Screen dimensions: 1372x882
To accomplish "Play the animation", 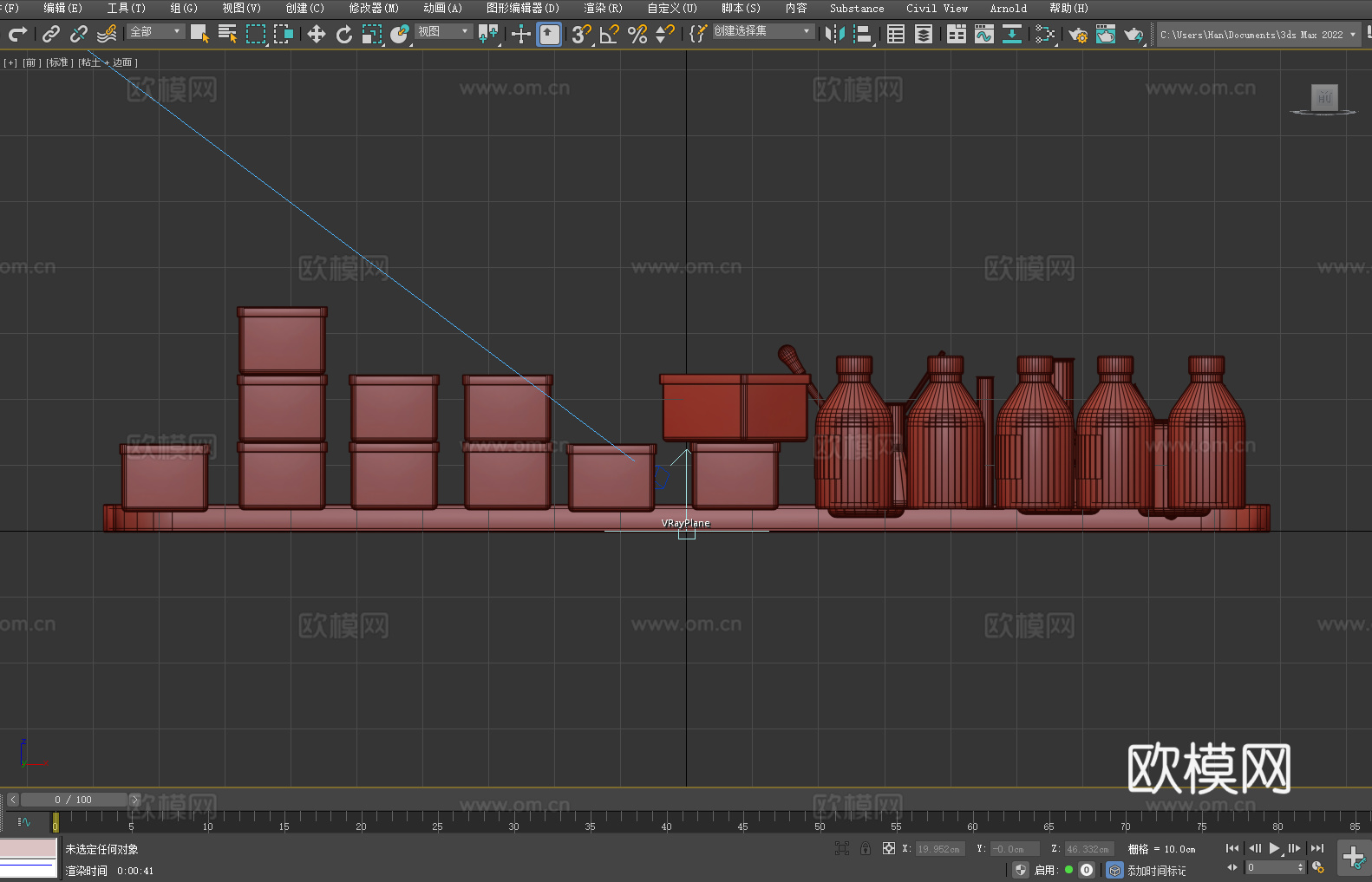I will coord(1275,848).
